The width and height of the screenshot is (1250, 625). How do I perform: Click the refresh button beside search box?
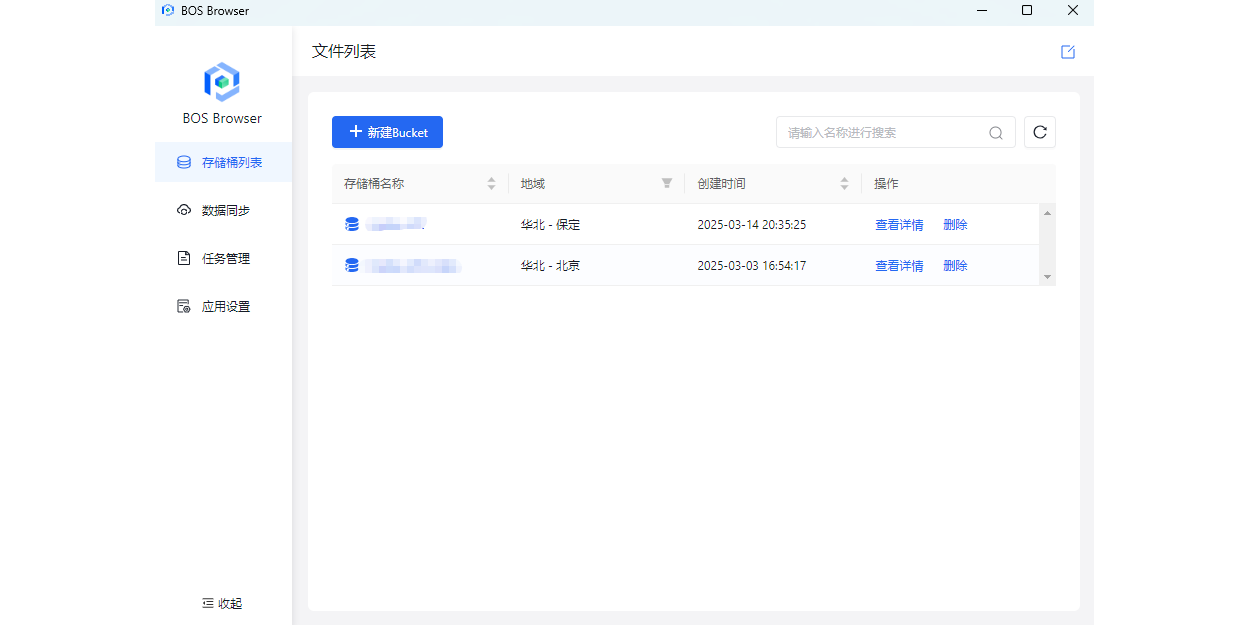click(x=1039, y=132)
